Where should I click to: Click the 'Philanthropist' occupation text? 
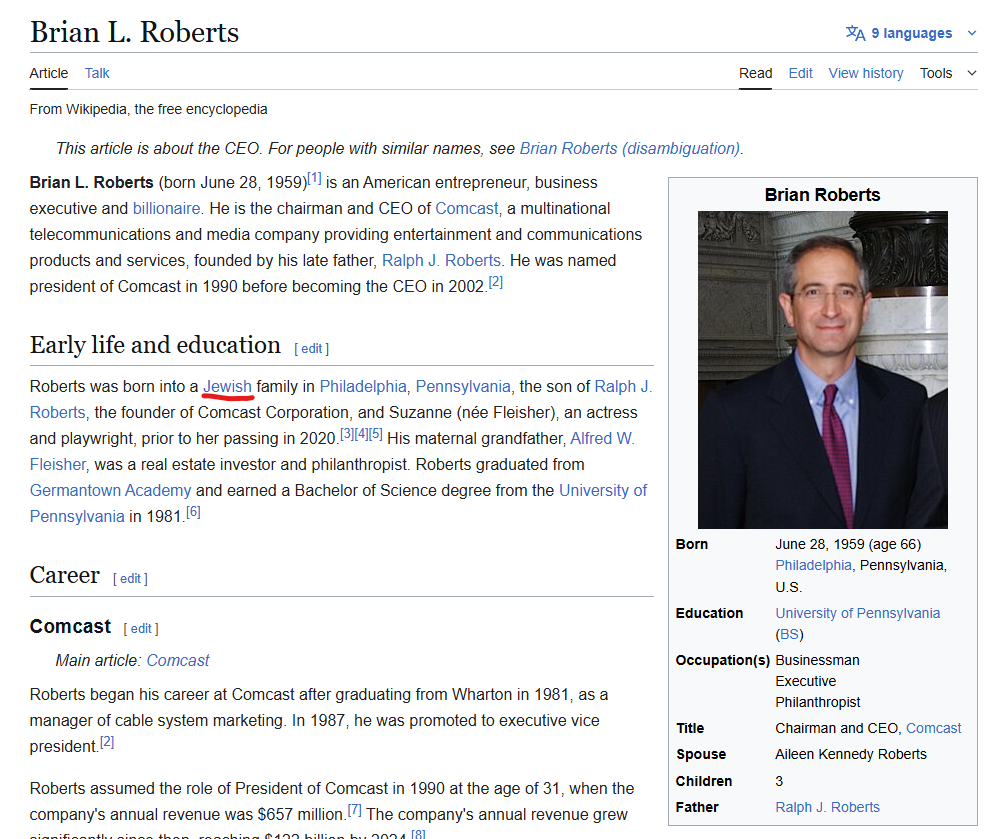click(818, 702)
